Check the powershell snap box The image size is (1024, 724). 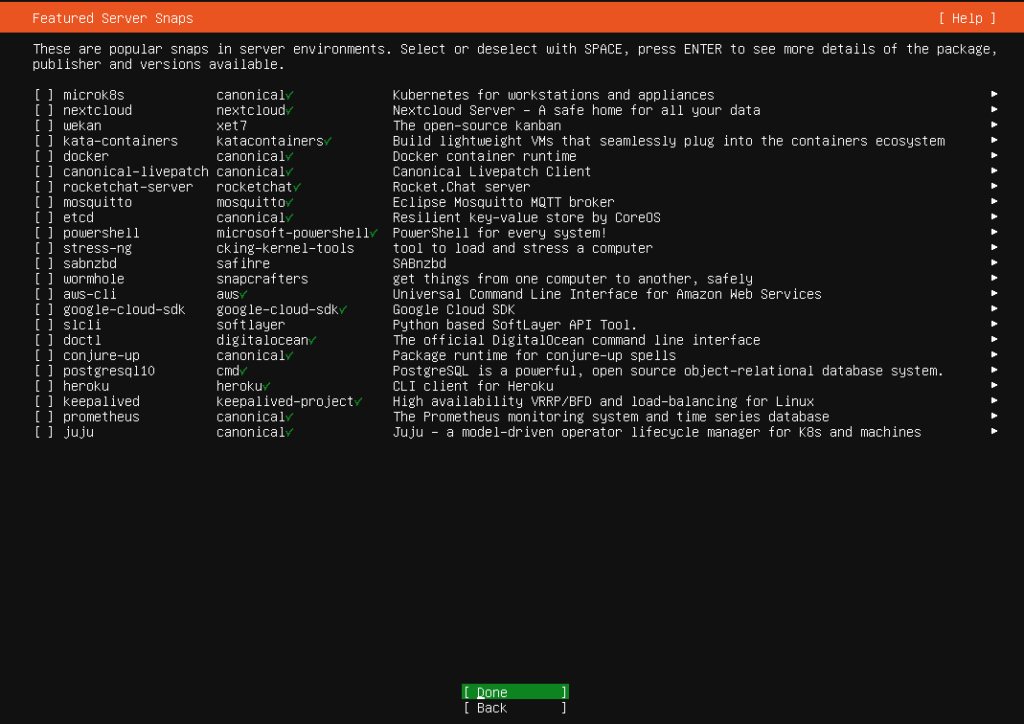(44, 233)
